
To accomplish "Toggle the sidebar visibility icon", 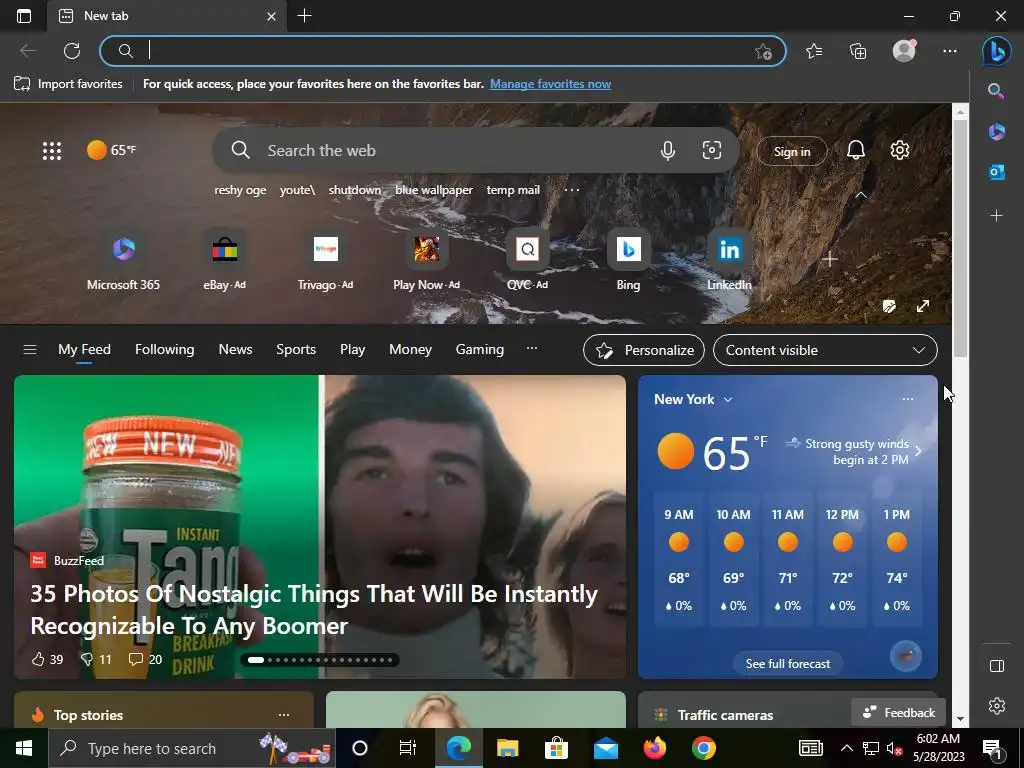I will coord(996,665).
